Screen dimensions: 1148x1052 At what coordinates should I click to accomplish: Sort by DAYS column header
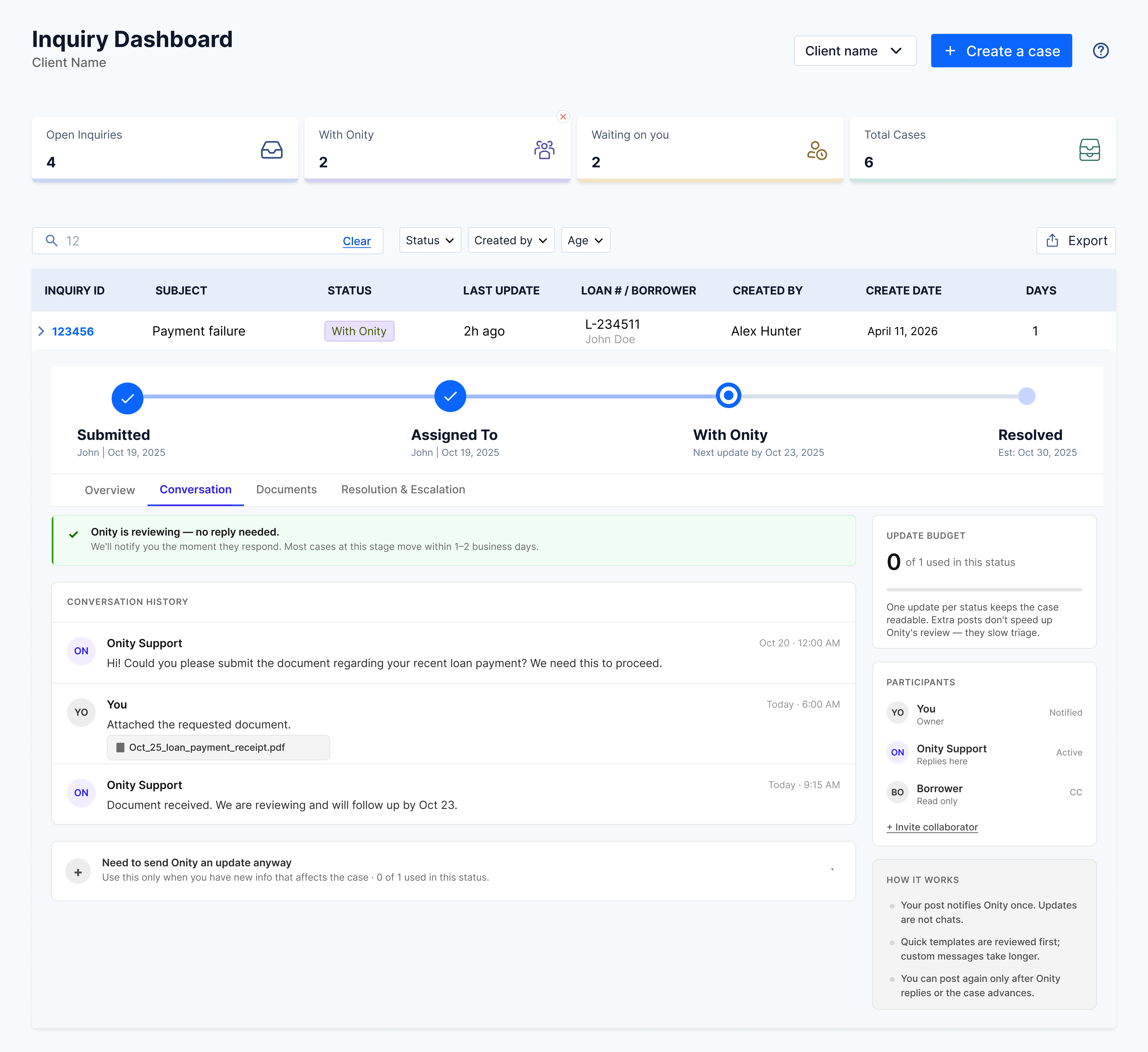pyautogui.click(x=1041, y=290)
